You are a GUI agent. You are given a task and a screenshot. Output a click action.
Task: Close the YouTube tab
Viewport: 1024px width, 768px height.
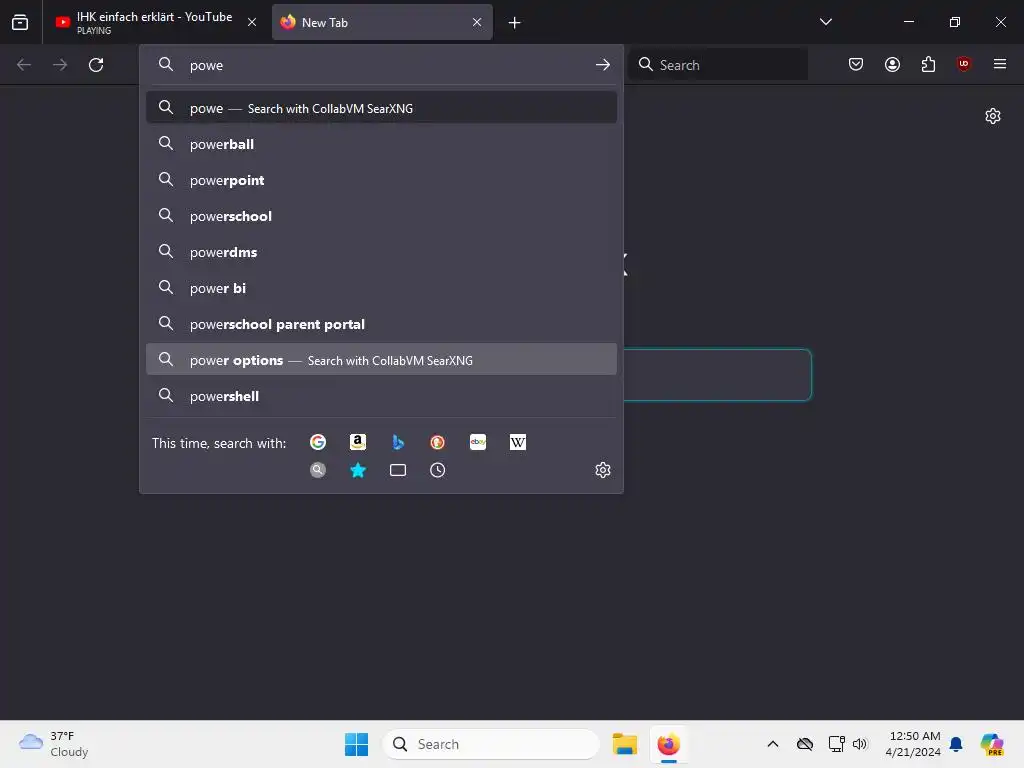(x=252, y=22)
